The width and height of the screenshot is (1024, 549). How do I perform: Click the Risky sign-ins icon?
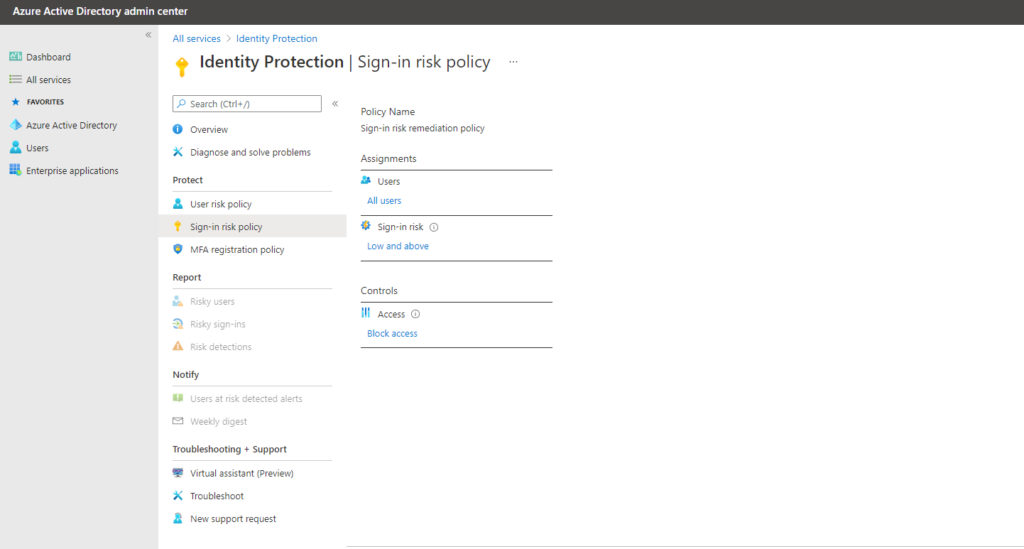click(178, 324)
